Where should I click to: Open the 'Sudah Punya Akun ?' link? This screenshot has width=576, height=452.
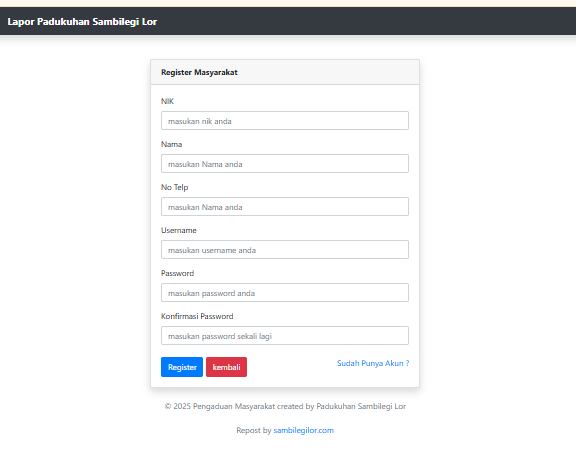(x=373, y=363)
